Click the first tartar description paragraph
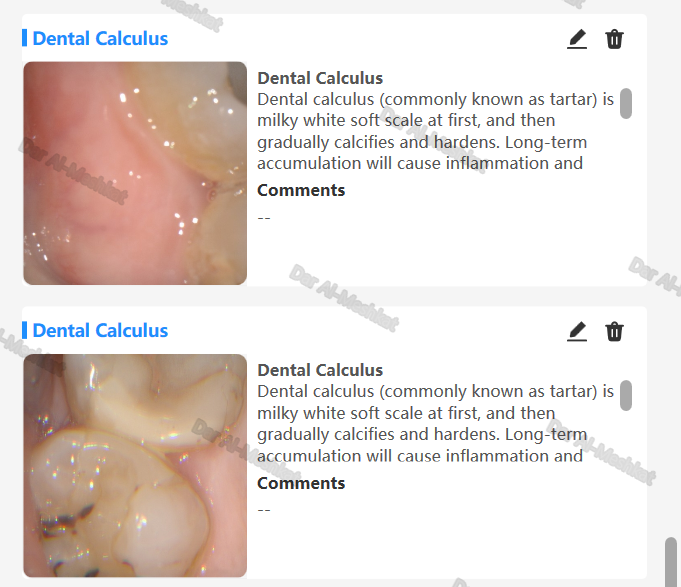681x587 pixels. click(x=435, y=131)
